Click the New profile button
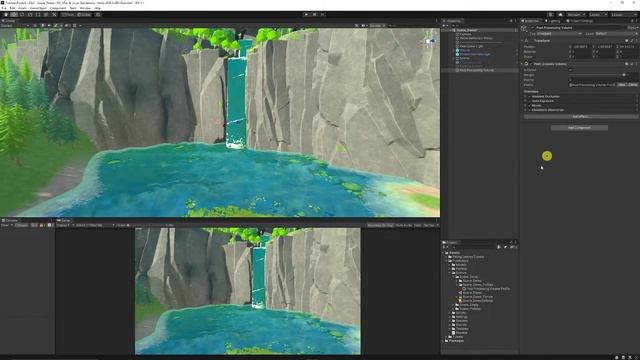 pos(622,85)
